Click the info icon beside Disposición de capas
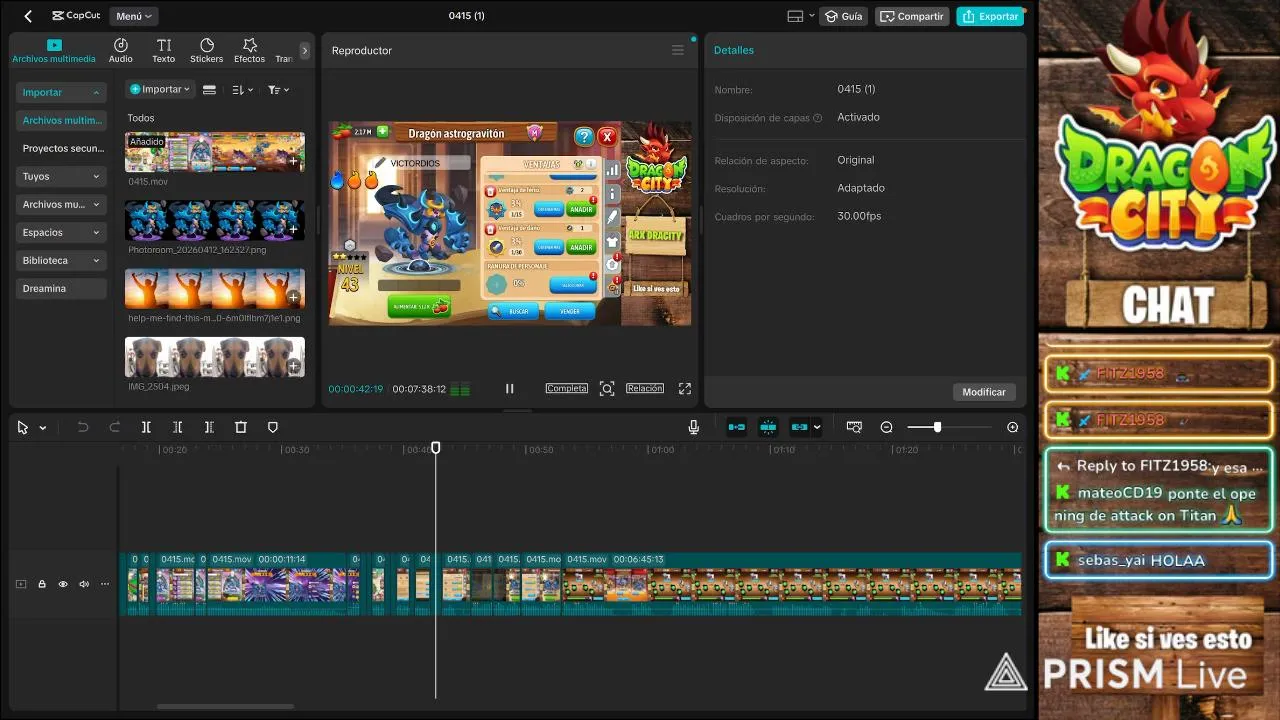This screenshot has width=1280, height=720. tap(818, 118)
